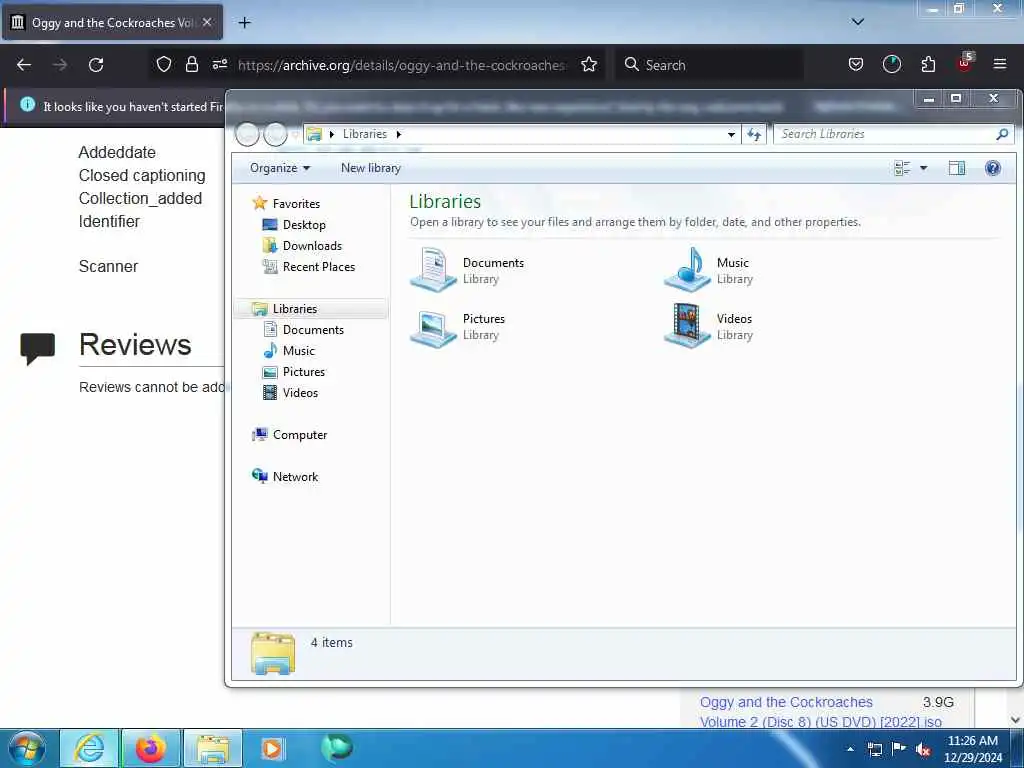Screen dimensions: 1024x768
Task: Open Firefox account circle icon
Action: [x=891, y=64]
